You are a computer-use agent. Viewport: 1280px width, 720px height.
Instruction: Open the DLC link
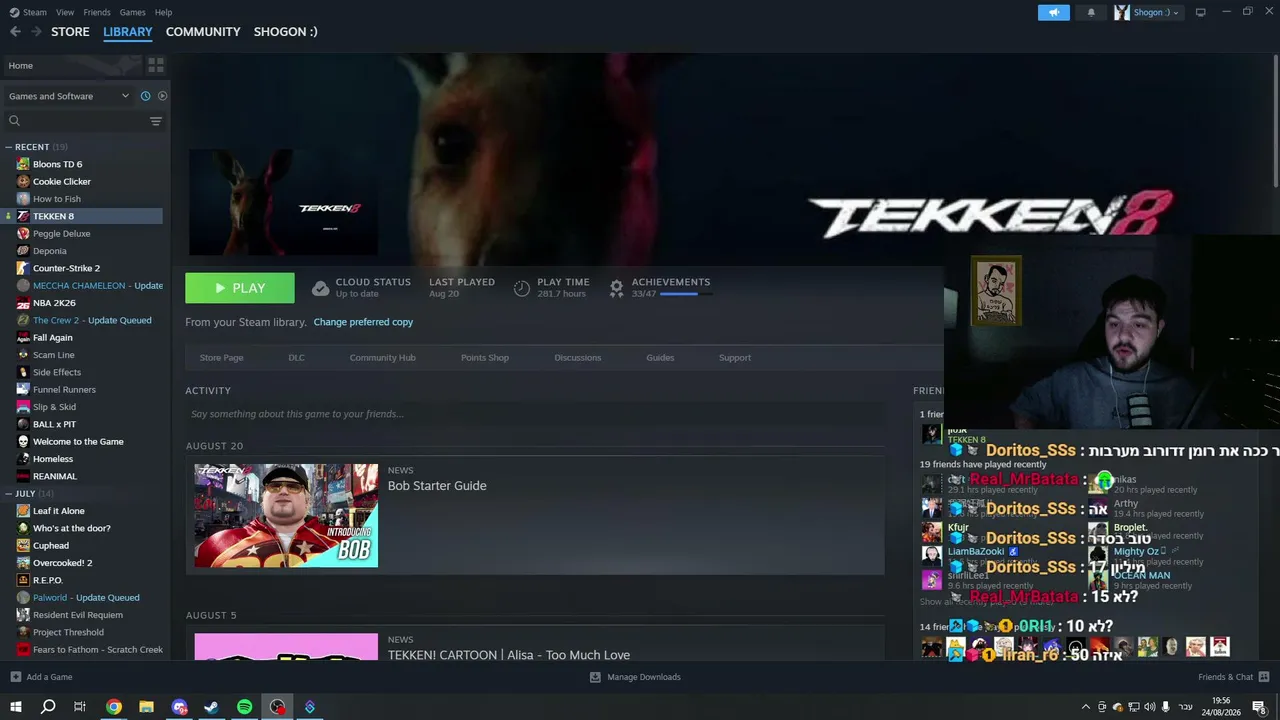point(296,358)
